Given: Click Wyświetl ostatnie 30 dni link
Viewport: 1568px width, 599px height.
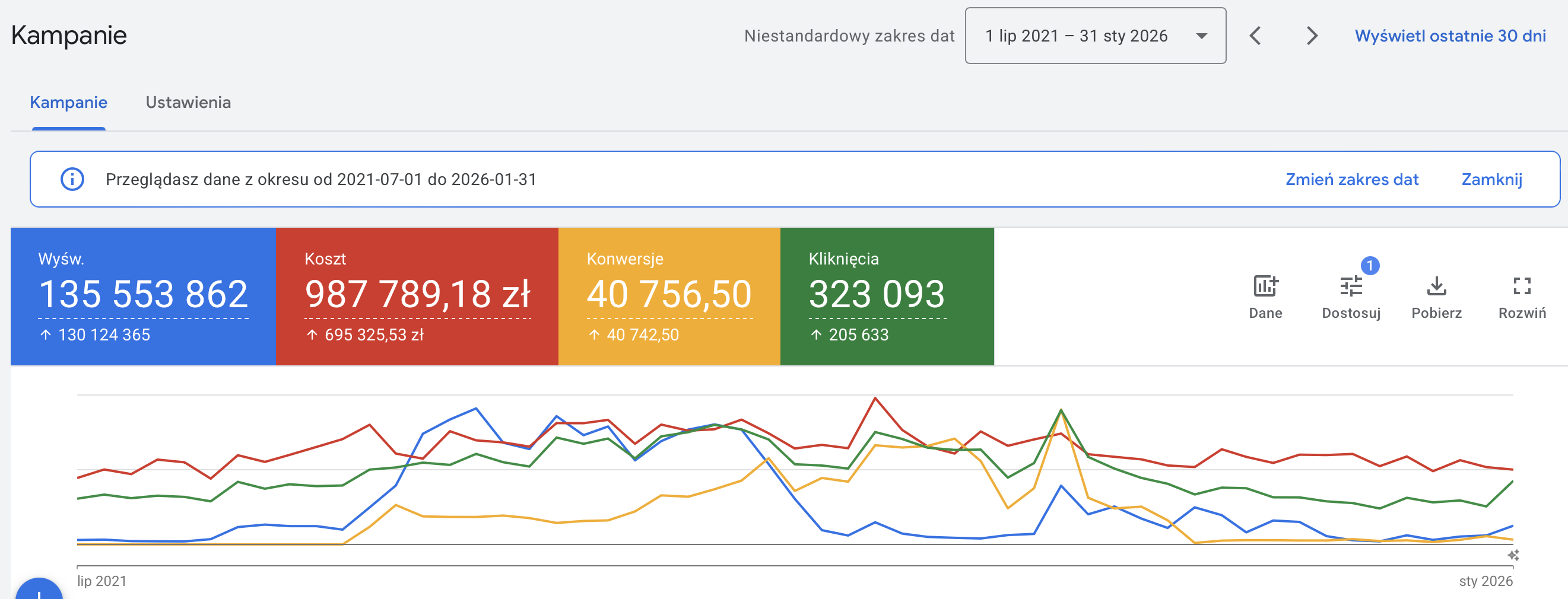Looking at the screenshot, I should 1450,36.
